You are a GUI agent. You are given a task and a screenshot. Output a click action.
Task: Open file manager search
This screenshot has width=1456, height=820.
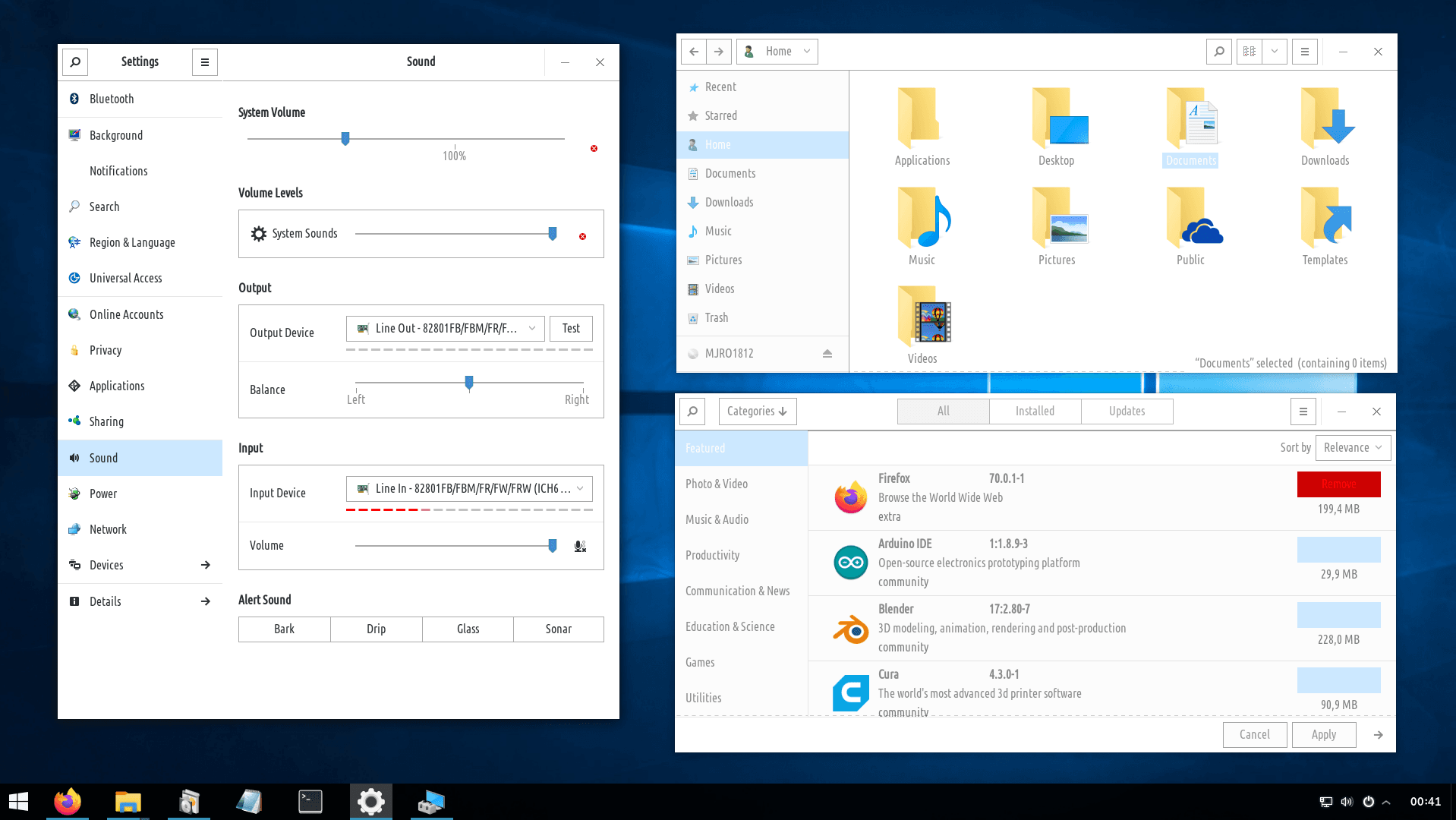(x=1218, y=52)
